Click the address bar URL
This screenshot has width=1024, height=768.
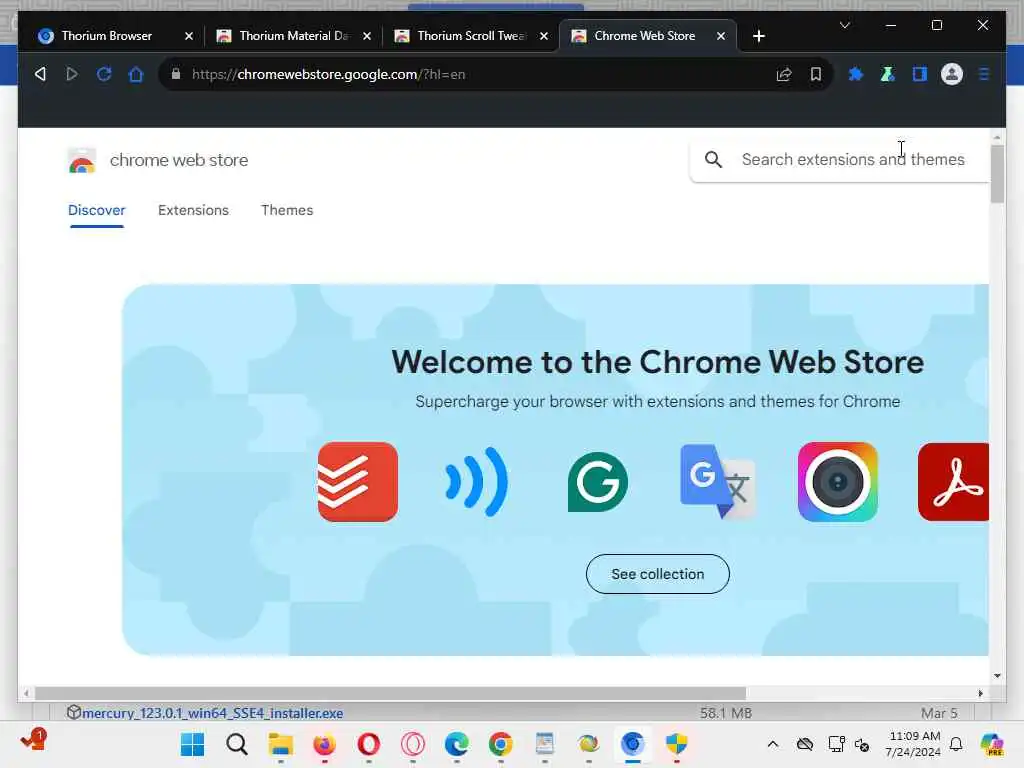tap(328, 74)
